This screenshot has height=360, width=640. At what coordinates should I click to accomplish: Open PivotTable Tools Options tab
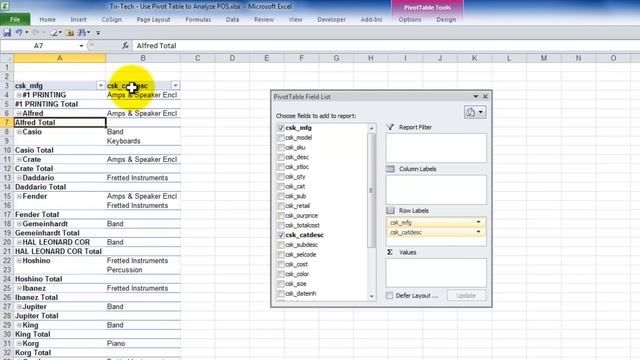[410, 20]
